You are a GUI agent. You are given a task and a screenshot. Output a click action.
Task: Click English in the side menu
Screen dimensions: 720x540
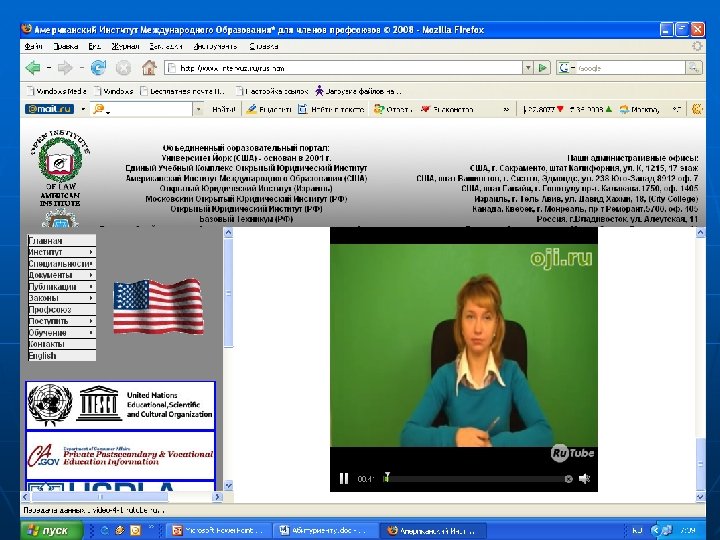62,355
